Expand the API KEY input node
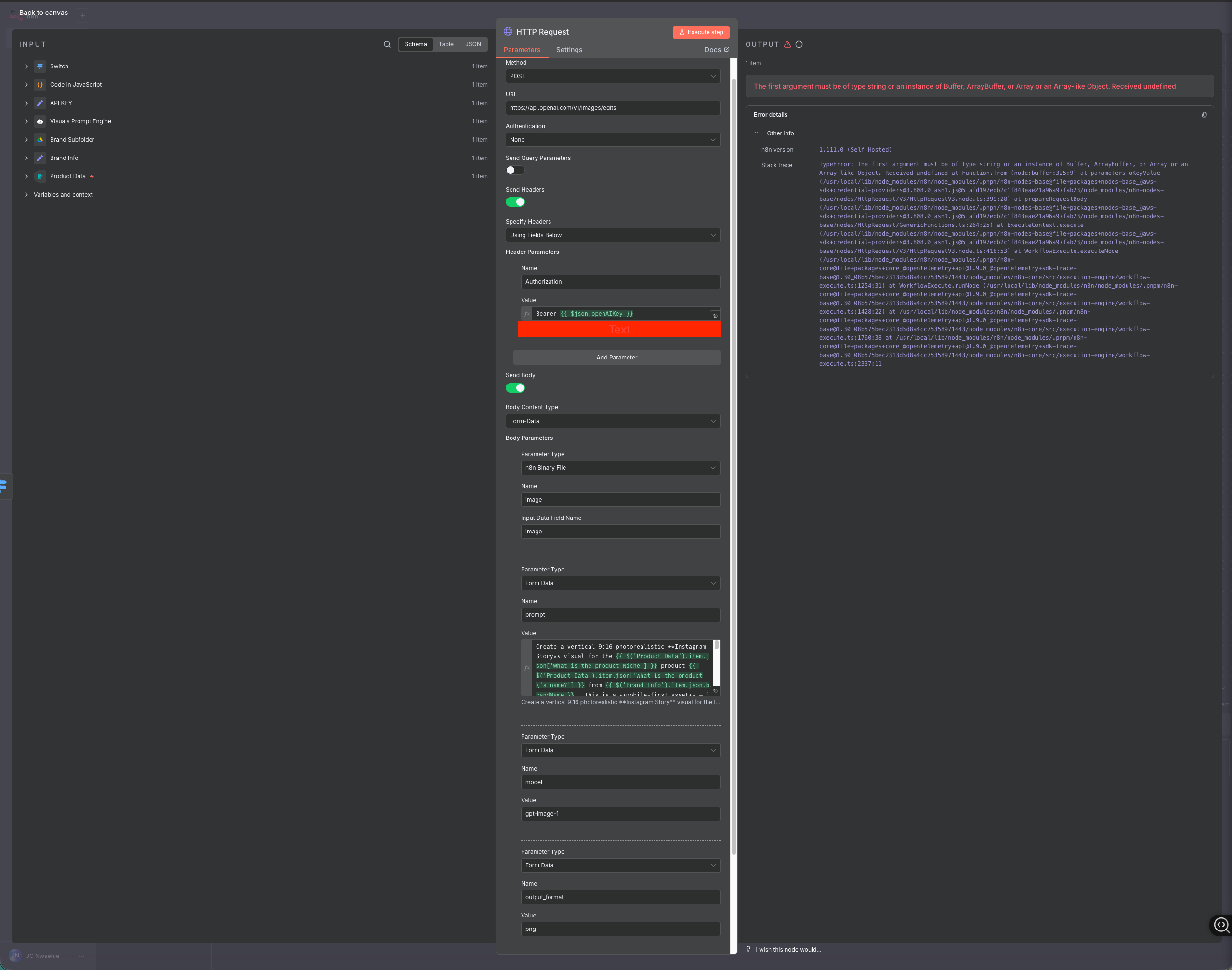Screen dimensions: 1232x970 26,103
